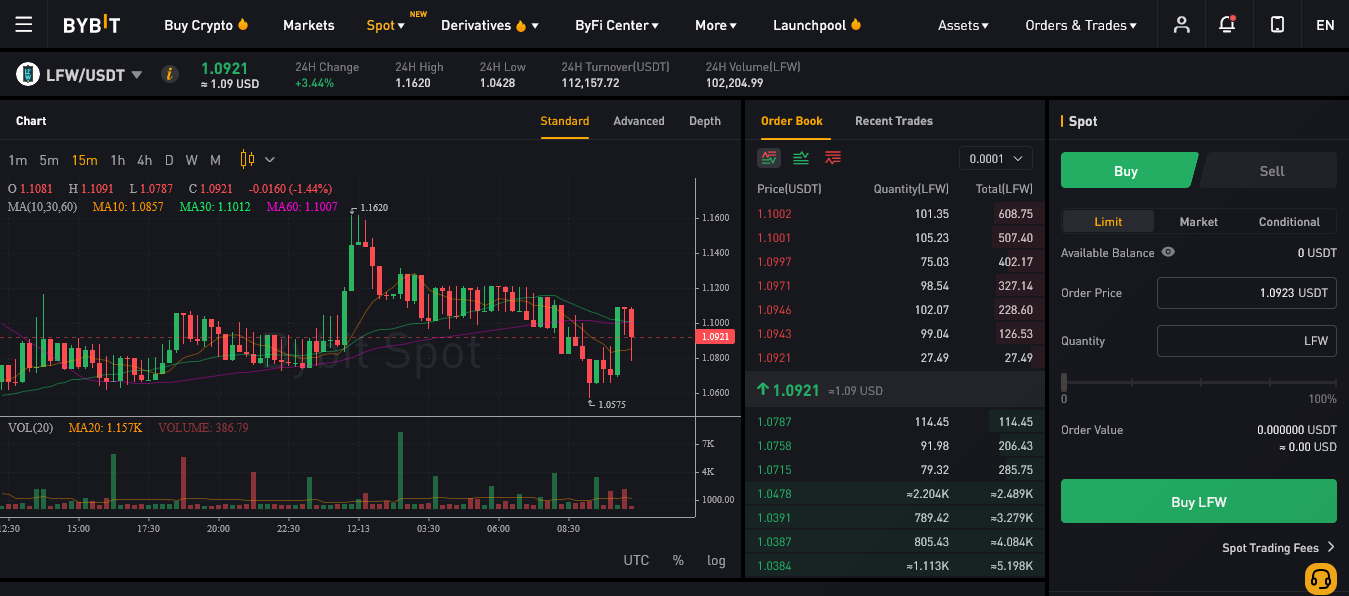Click bid price 1.0787 row
This screenshot has width=1349, height=596.
click(x=895, y=422)
